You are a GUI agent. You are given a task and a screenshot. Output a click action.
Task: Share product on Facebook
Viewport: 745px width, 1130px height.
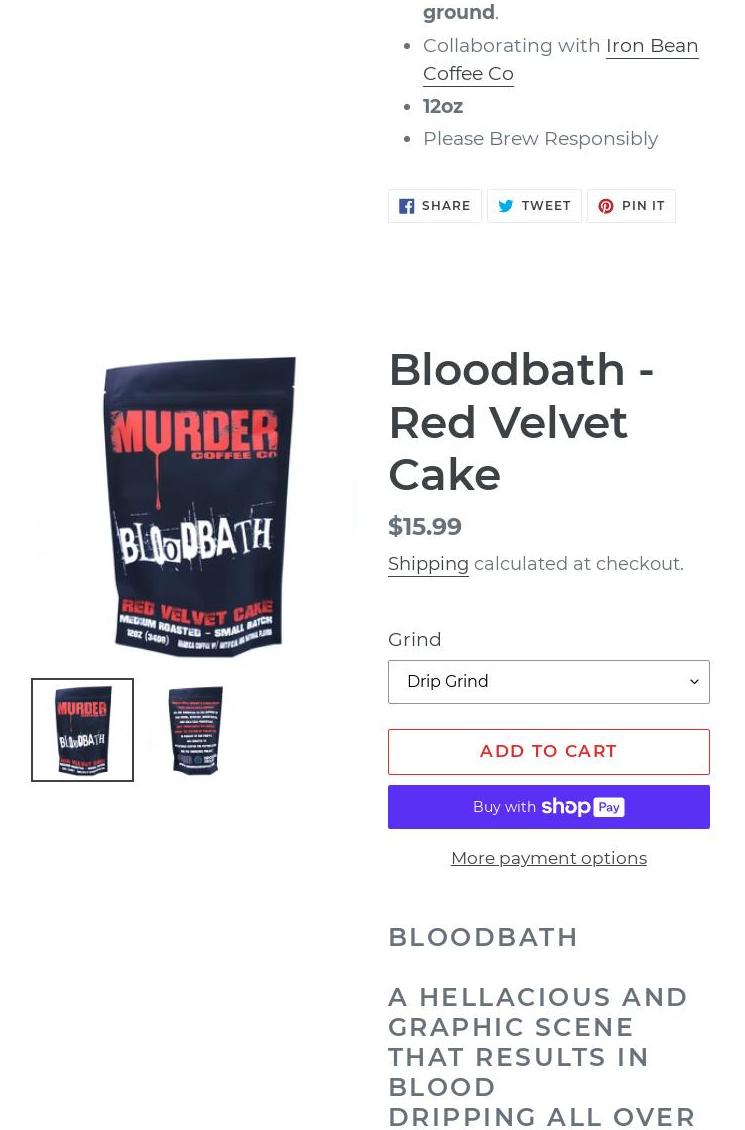point(434,206)
